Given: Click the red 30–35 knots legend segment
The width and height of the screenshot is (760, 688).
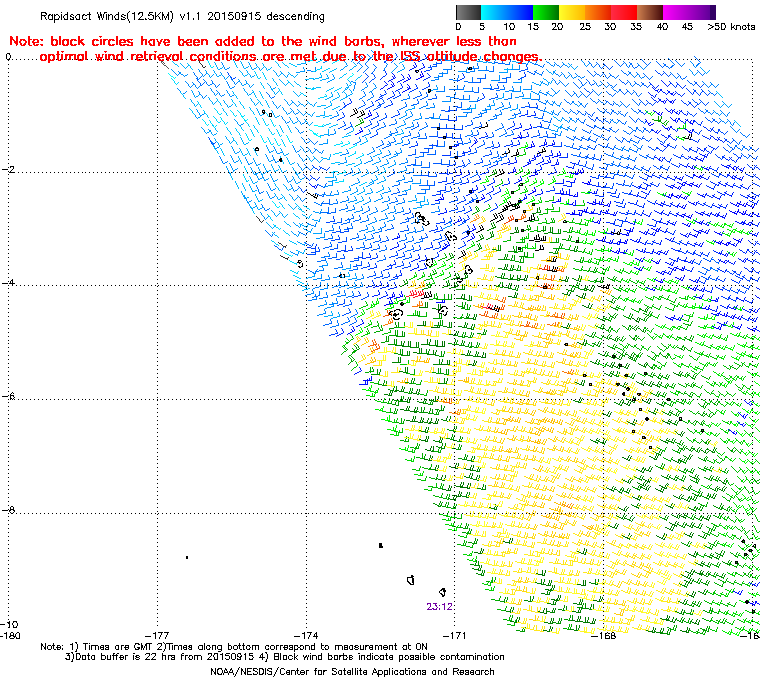Looking at the screenshot, I should coord(624,12).
